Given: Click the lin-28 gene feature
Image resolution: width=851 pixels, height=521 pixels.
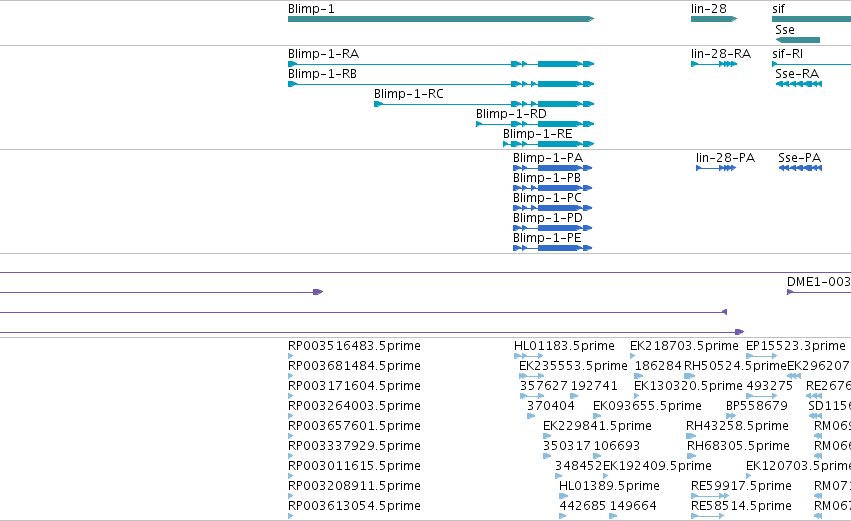Looking at the screenshot, I should [x=714, y=19].
